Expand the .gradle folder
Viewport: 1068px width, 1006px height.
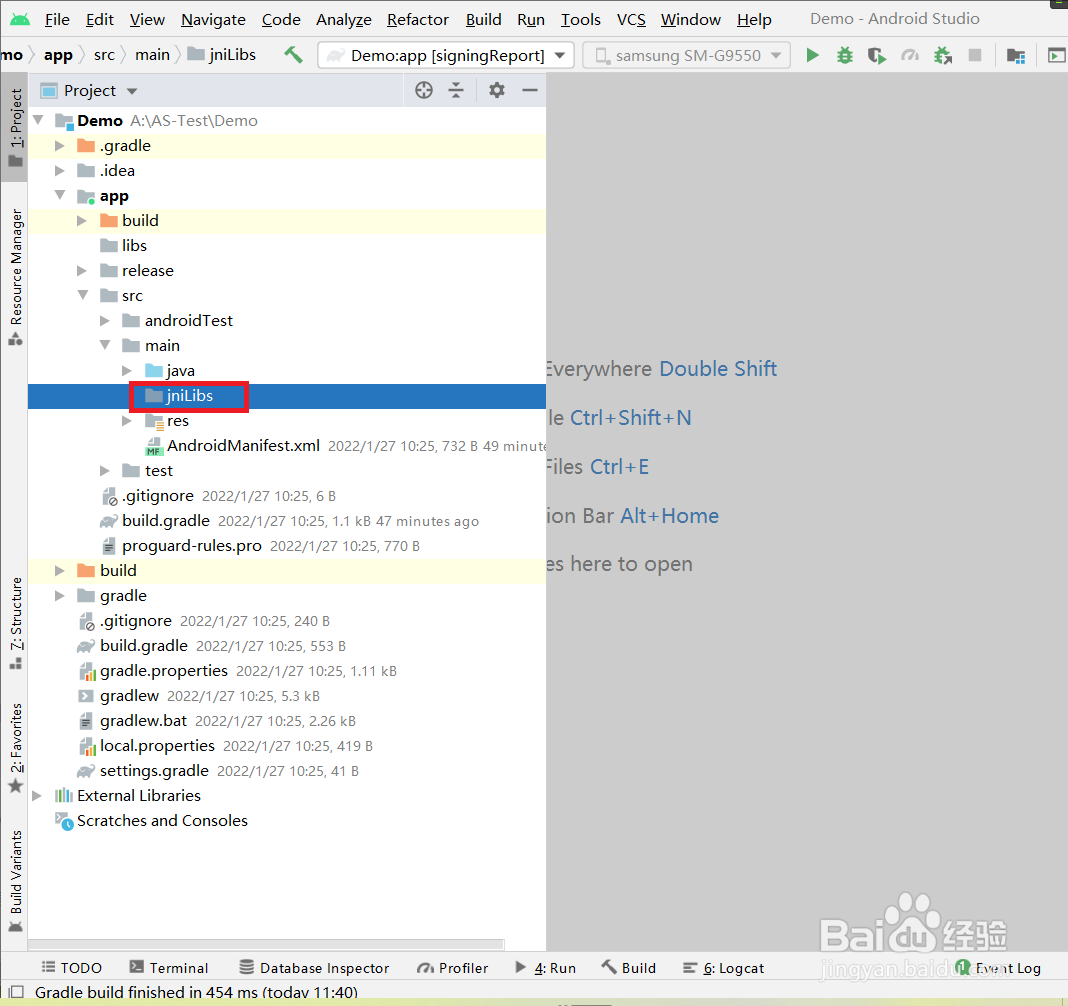coord(60,146)
